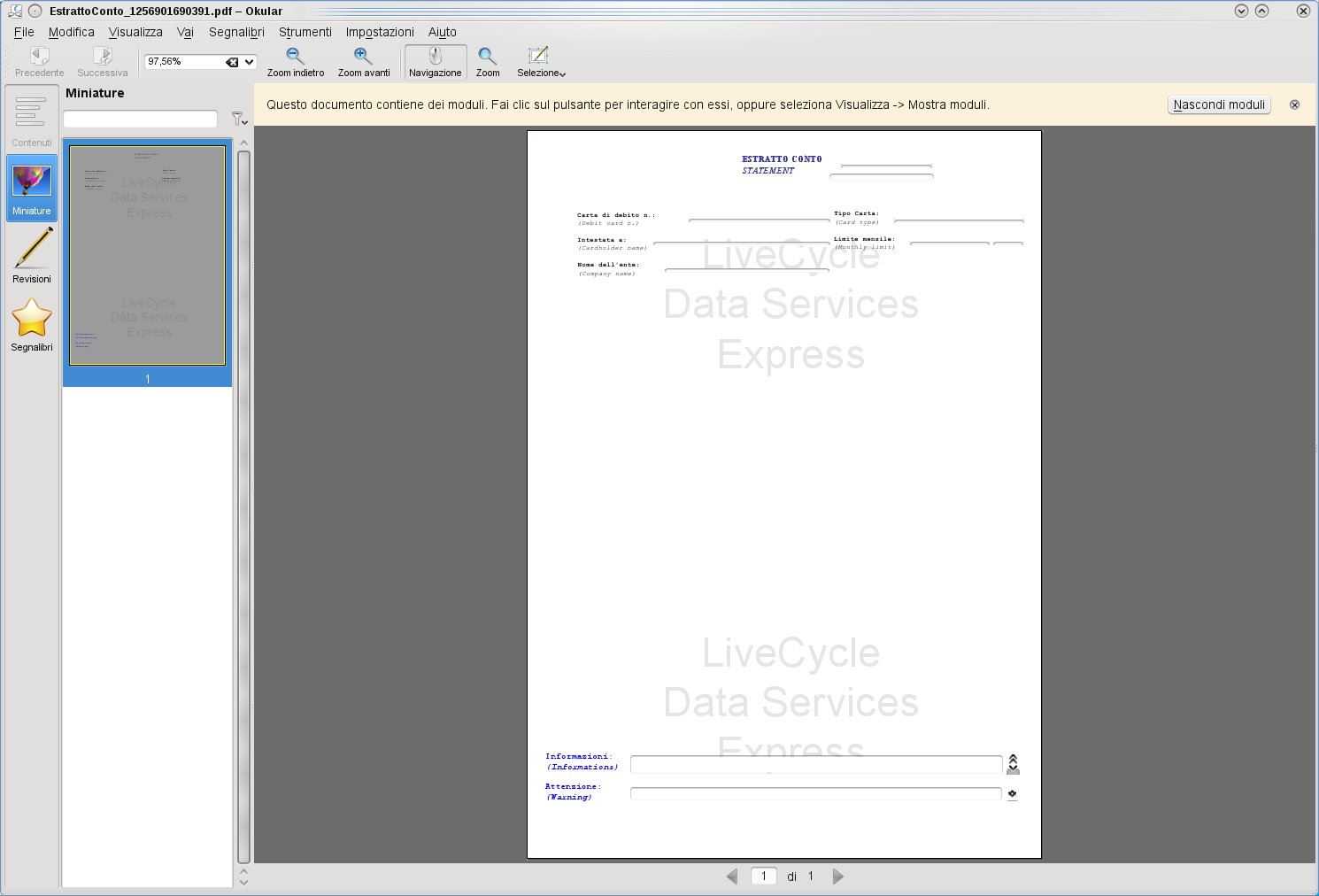The width and height of the screenshot is (1319, 896).
Task: Click the Zoom indietro magnifier icon
Action: 295,57
